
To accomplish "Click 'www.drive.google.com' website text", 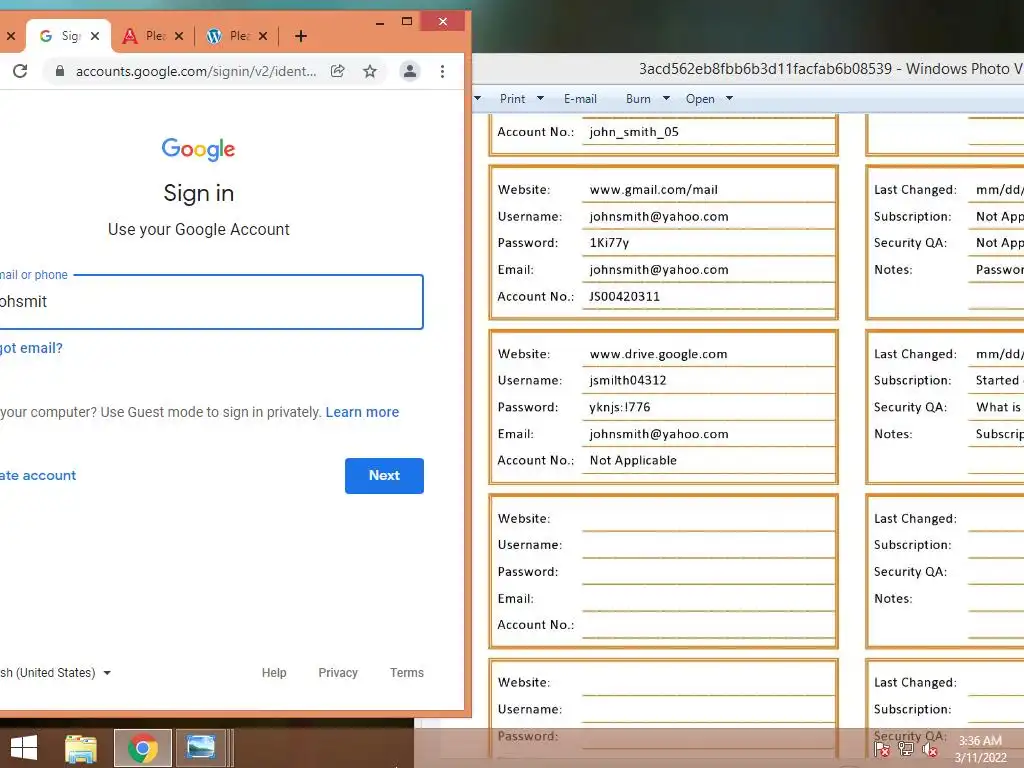I will pos(658,354).
